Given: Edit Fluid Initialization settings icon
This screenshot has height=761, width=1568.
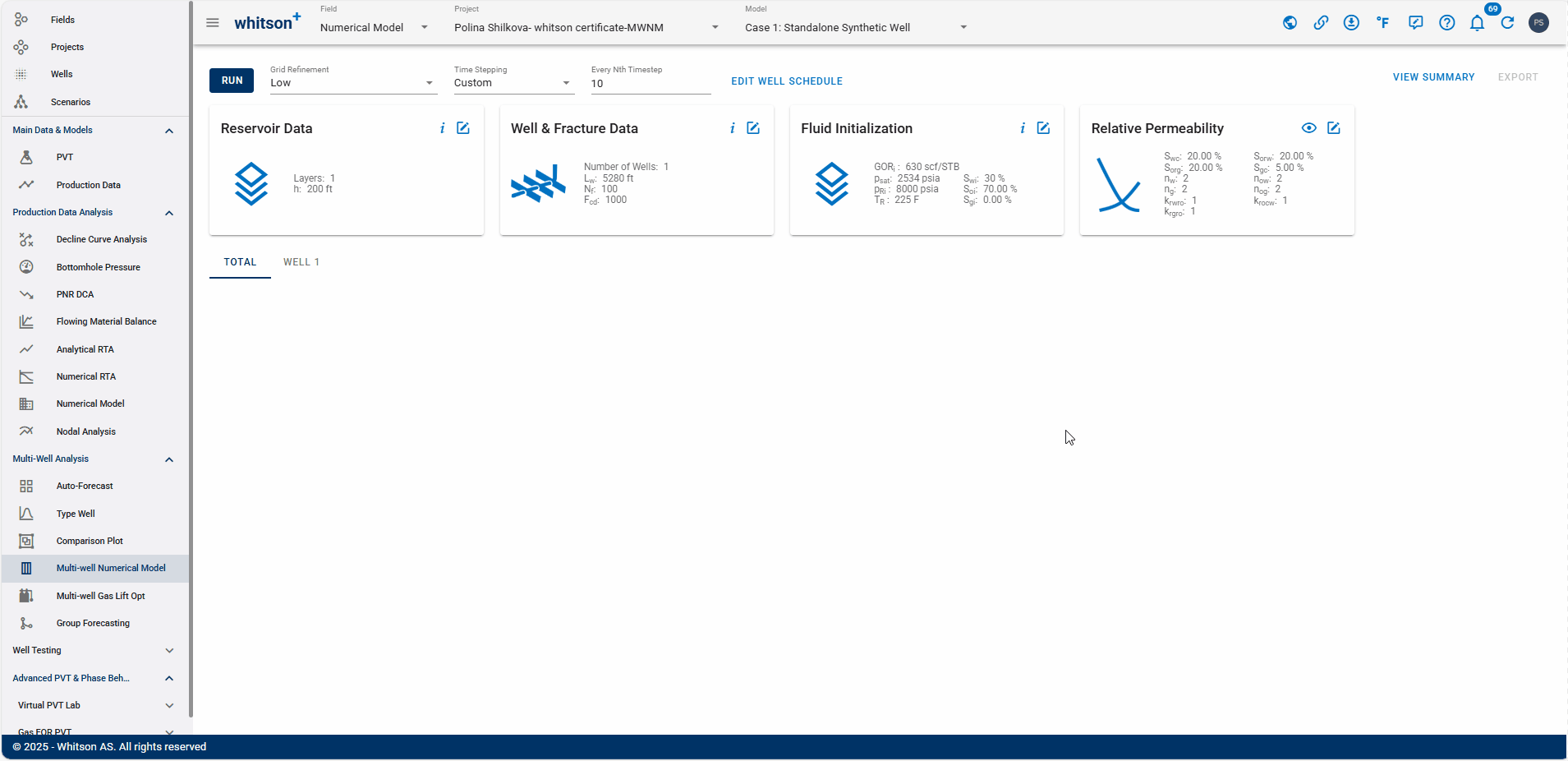Looking at the screenshot, I should pyautogui.click(x=1043, y=128).
